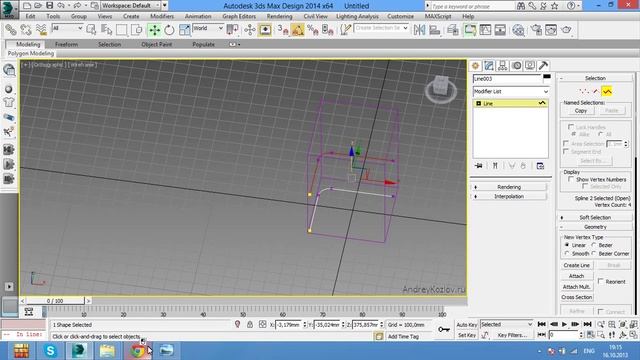
Task: Go to the animation end frame
Action: 588,324
